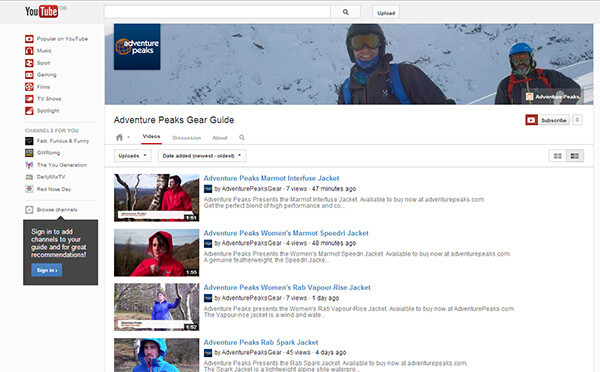Click the channel search magnifier icon
Image resolution: width=600 pixels, height=372 pixels.
(242, 137)
